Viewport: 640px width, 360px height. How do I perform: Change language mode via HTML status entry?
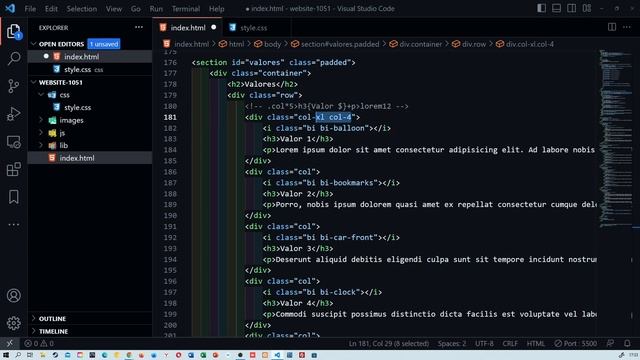536,343
